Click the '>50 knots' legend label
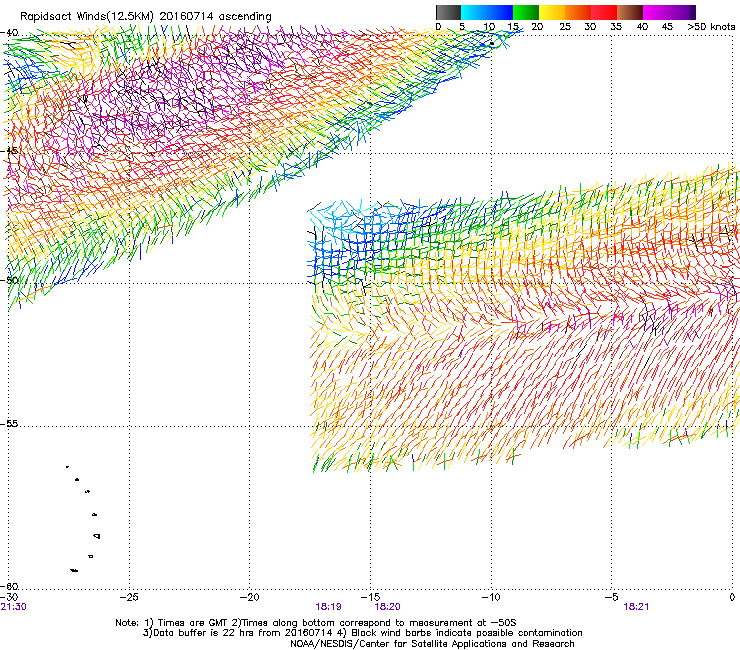740x650 pixels. click(711, 27)
